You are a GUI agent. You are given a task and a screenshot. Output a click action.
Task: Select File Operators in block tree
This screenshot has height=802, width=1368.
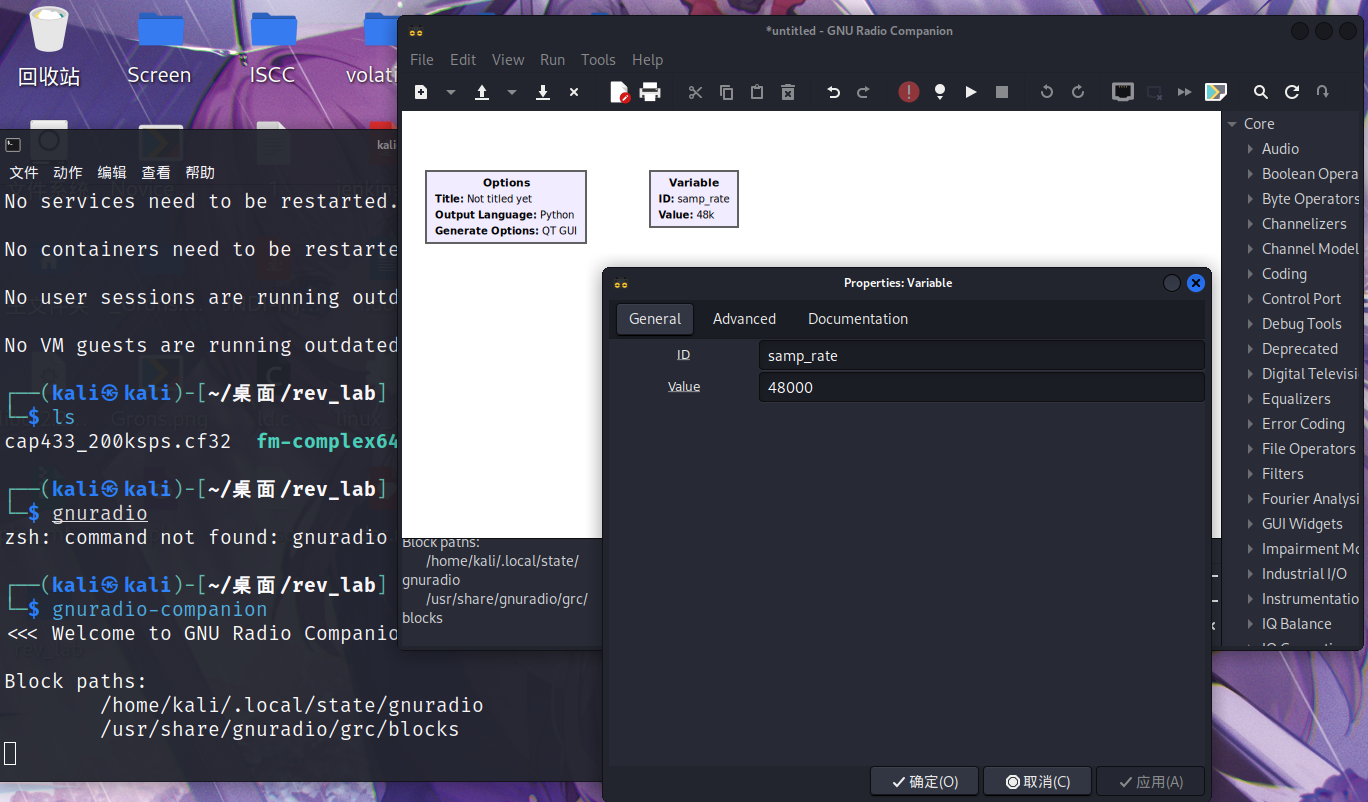coord(1309,449)
